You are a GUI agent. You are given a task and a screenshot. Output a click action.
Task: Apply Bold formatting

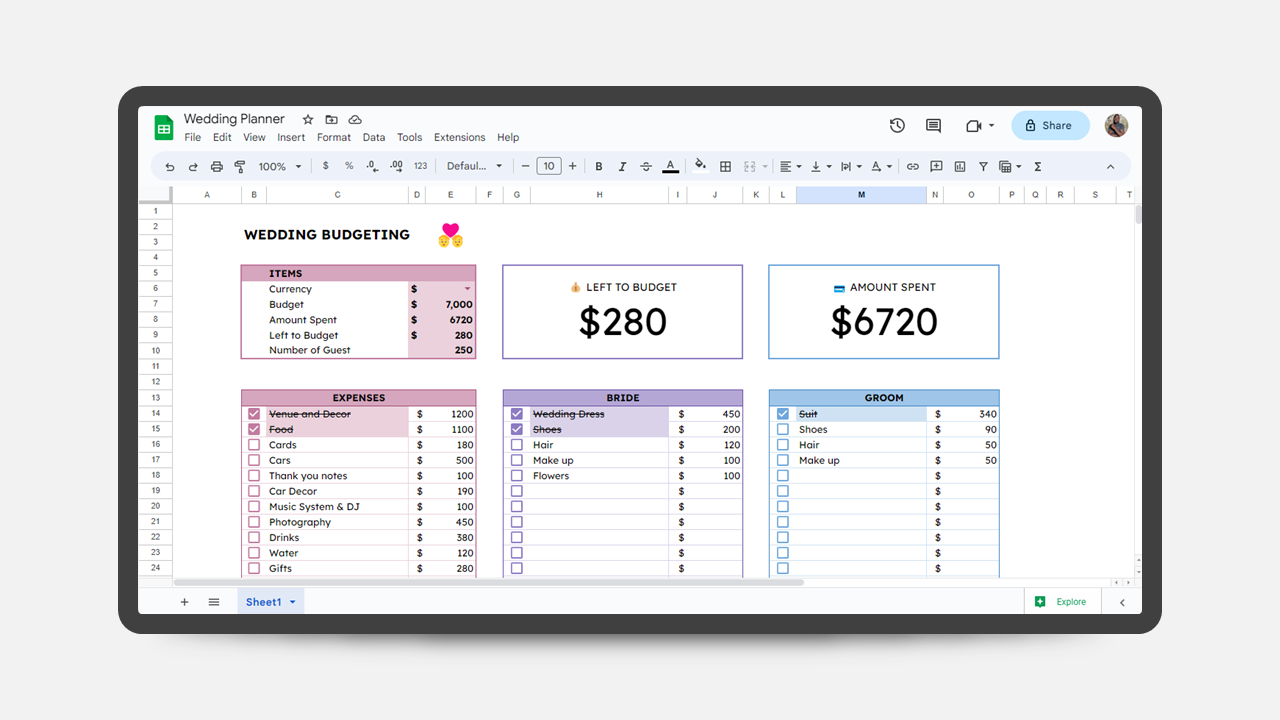[599, 167]
